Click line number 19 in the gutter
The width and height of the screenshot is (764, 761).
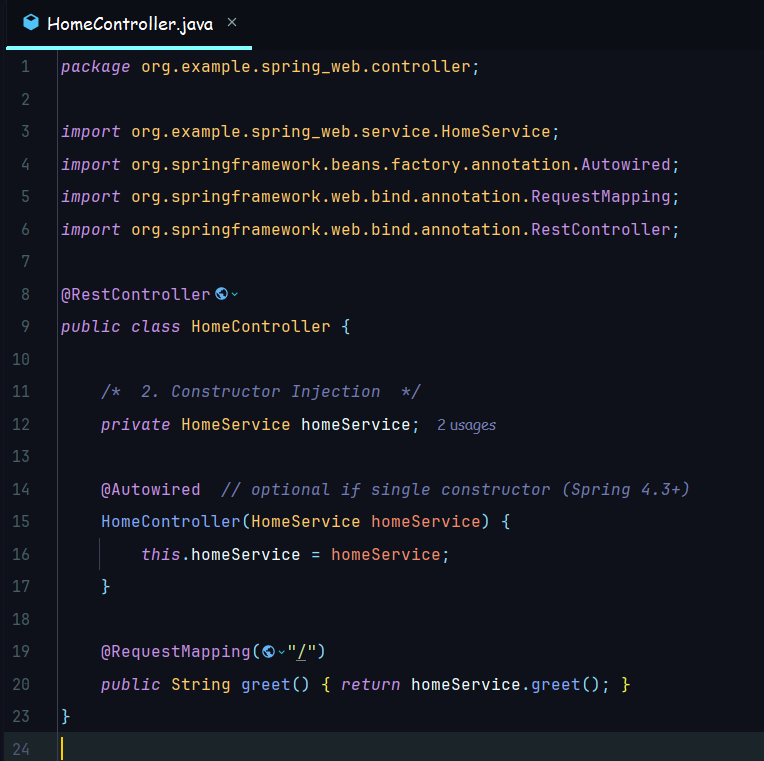point(21,651)
